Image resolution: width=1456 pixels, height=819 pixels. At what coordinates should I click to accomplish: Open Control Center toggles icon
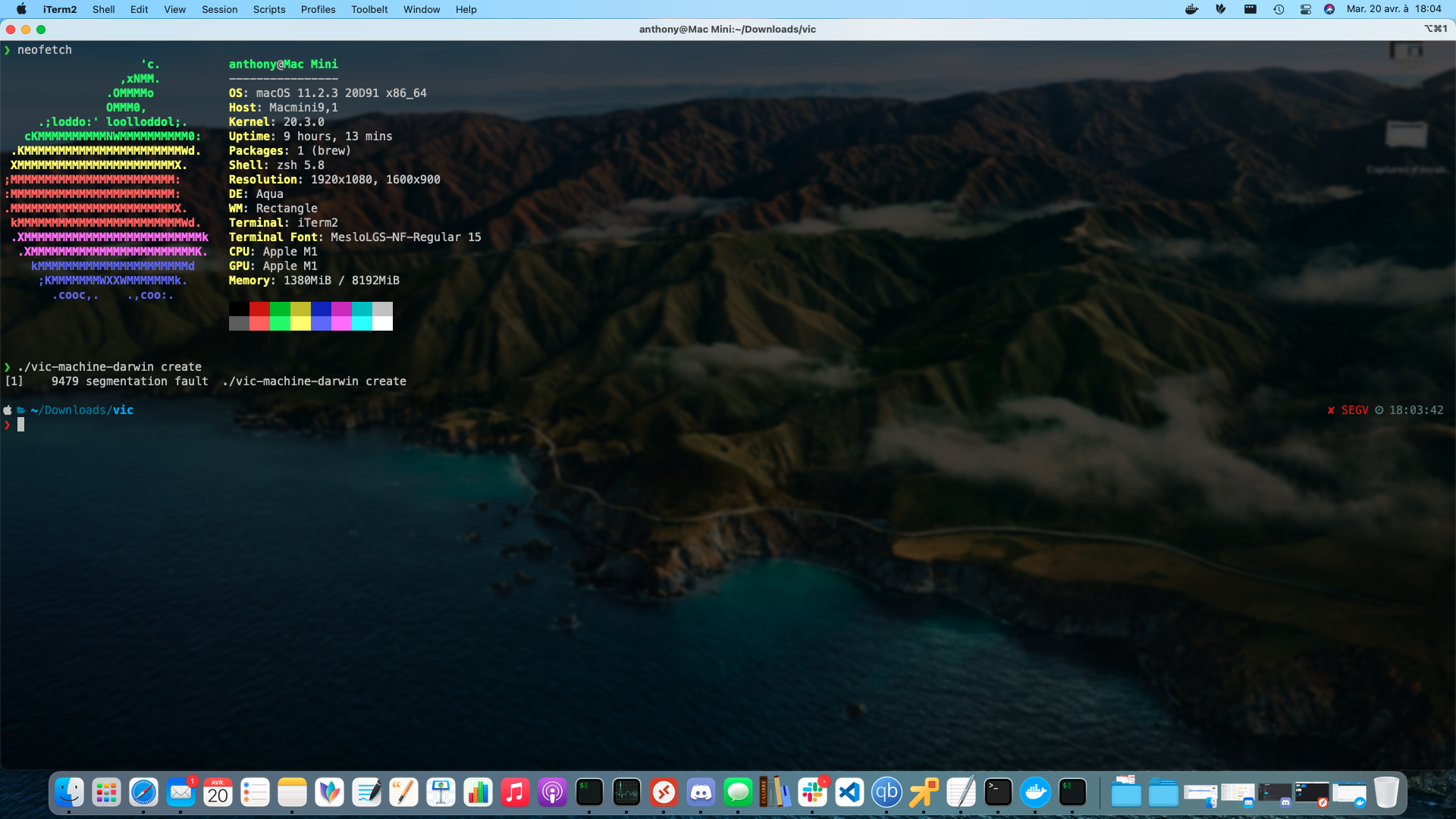1305,9
